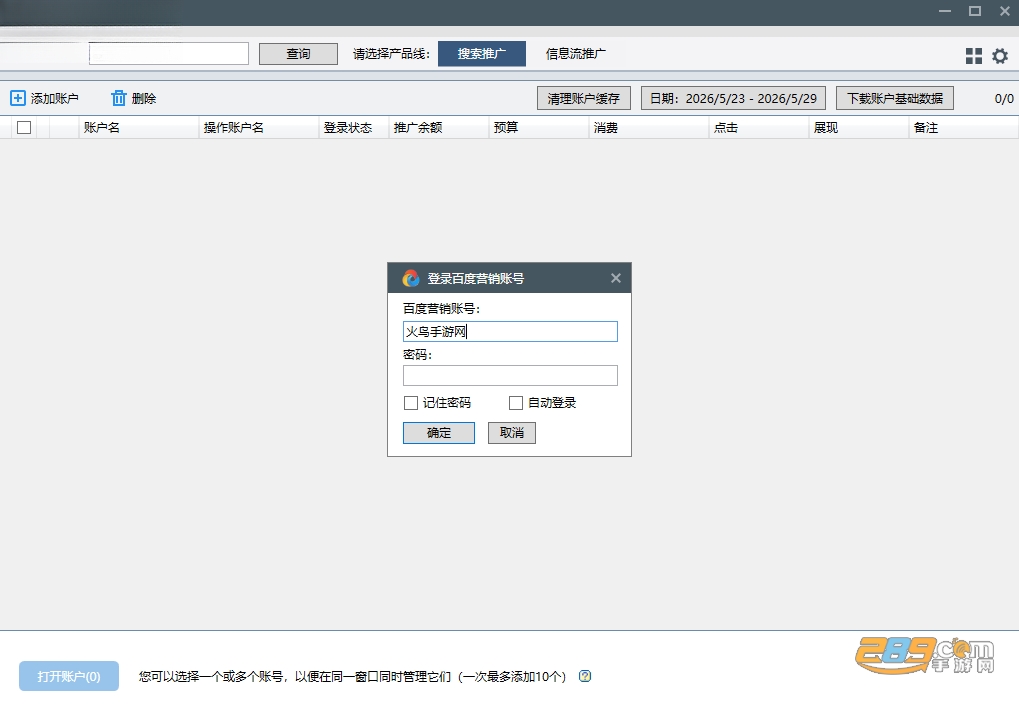Click the 0/0 account count text

(1003, 99)
